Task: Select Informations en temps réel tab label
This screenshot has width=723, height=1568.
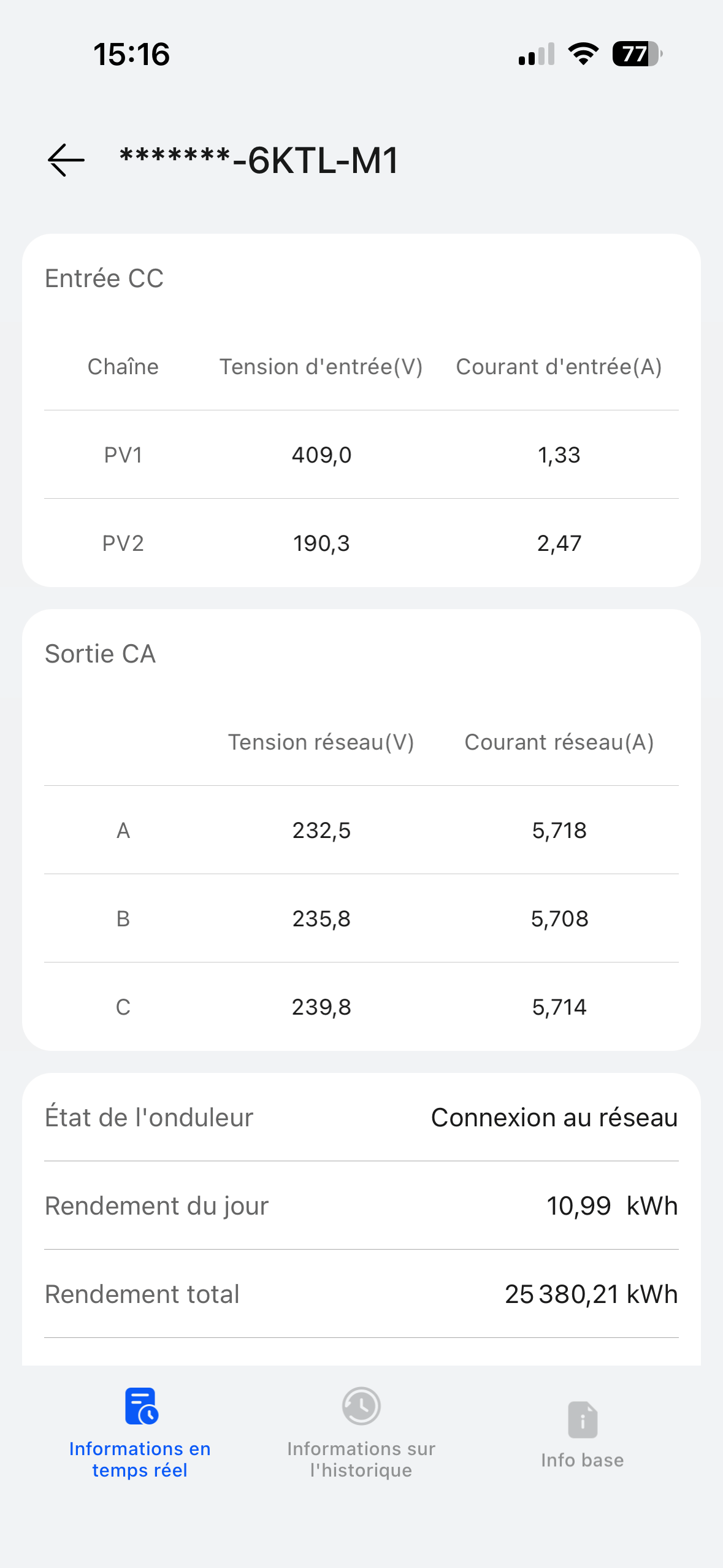Action: [140, 1459]
